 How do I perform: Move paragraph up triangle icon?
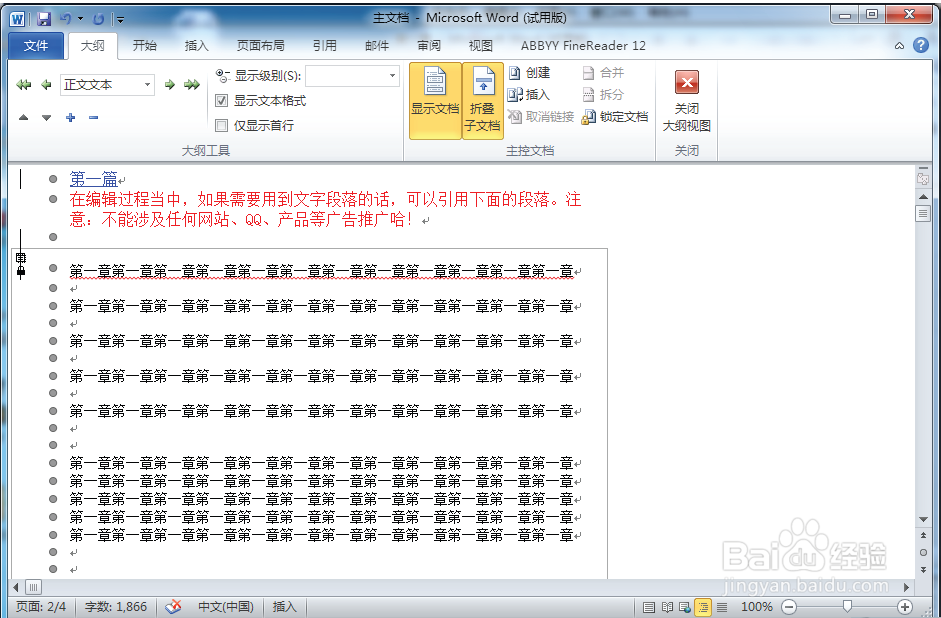(23, 118)
